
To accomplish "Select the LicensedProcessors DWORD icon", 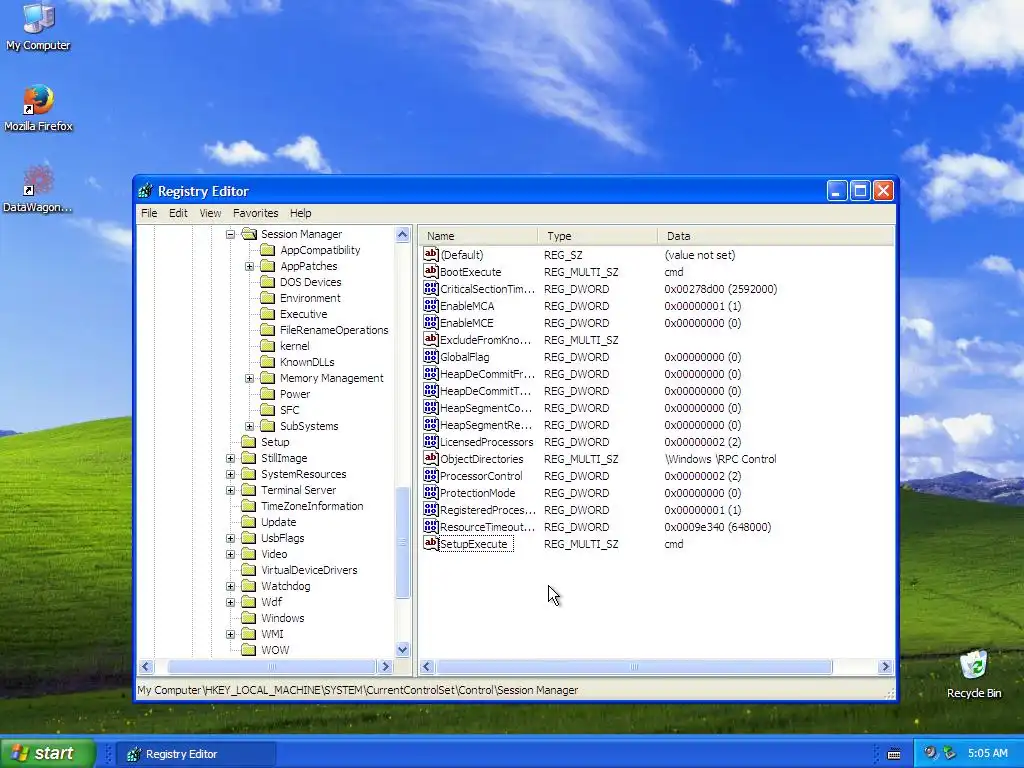I will click(x=430, y=441).
